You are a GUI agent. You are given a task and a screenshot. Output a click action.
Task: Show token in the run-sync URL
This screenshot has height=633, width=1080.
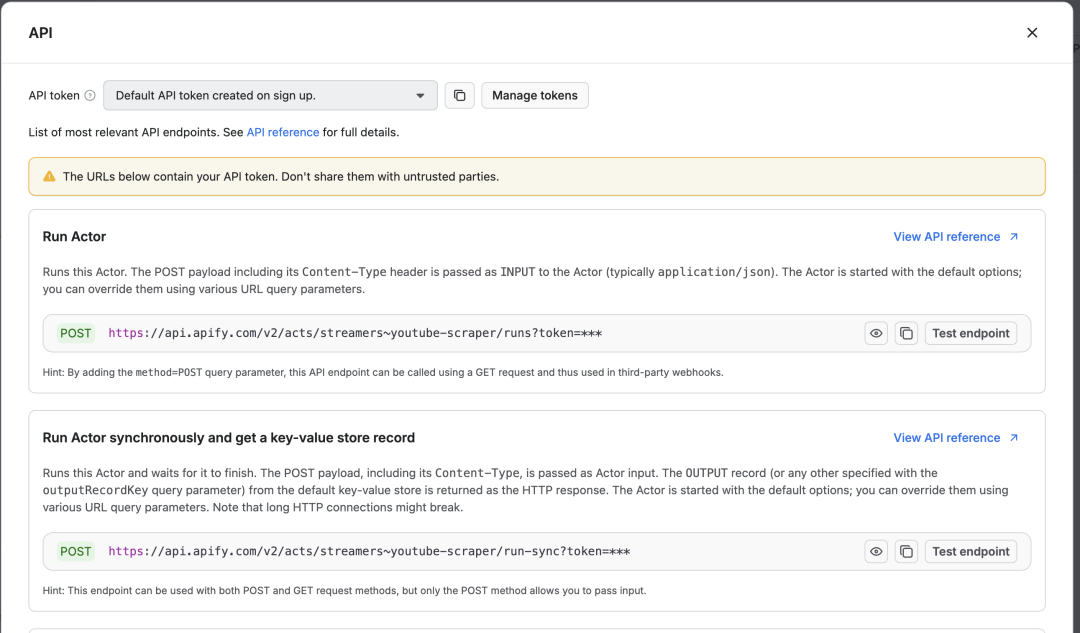tap(876, 551)
